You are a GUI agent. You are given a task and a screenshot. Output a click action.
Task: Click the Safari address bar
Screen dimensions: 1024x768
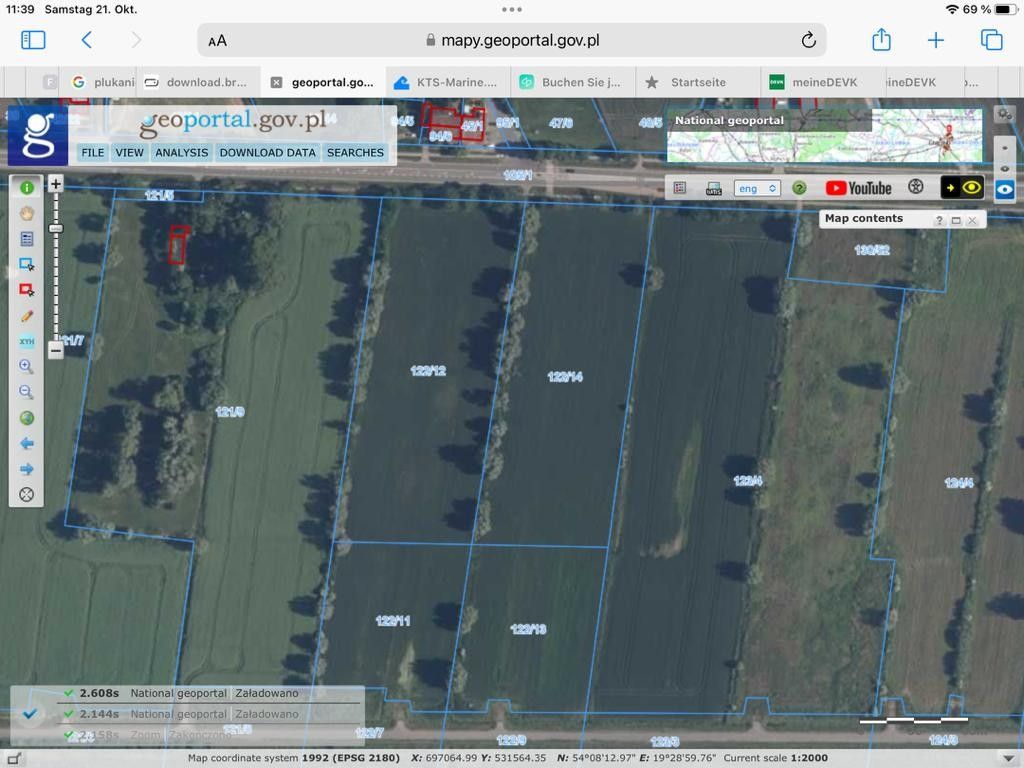coord(511,40)
